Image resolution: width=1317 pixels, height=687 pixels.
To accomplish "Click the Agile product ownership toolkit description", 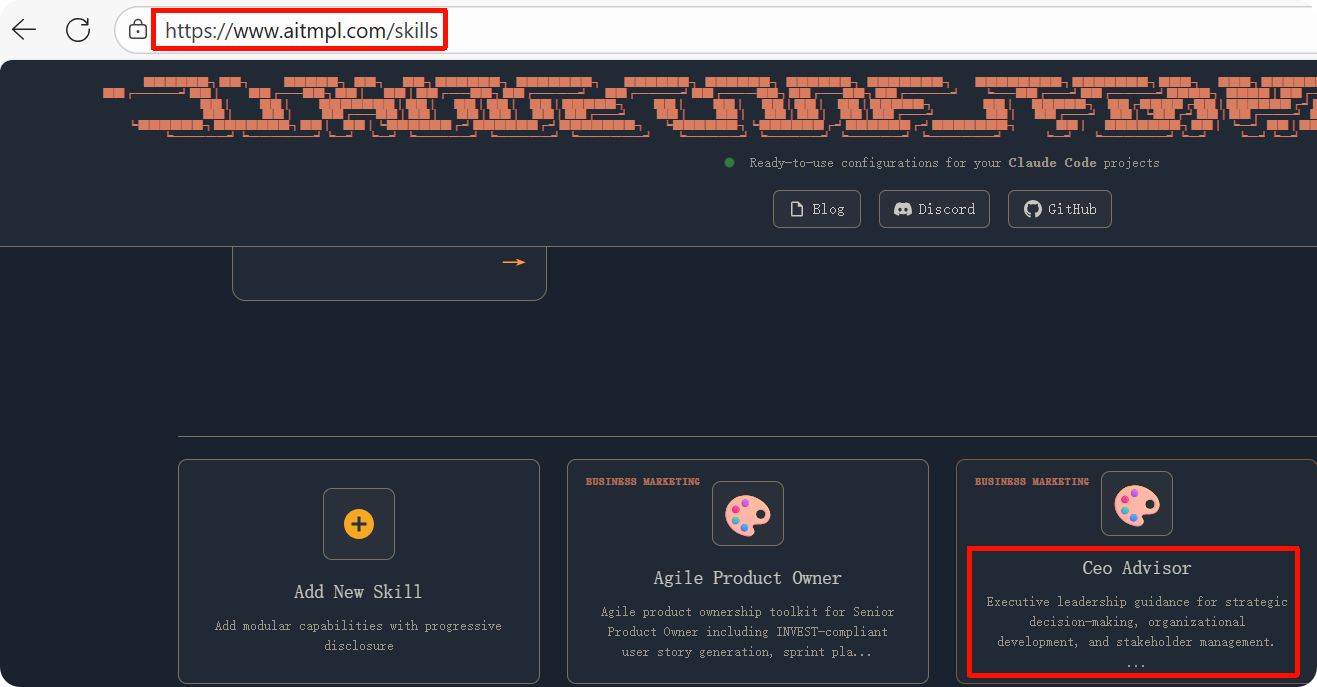I will point(748,632).
